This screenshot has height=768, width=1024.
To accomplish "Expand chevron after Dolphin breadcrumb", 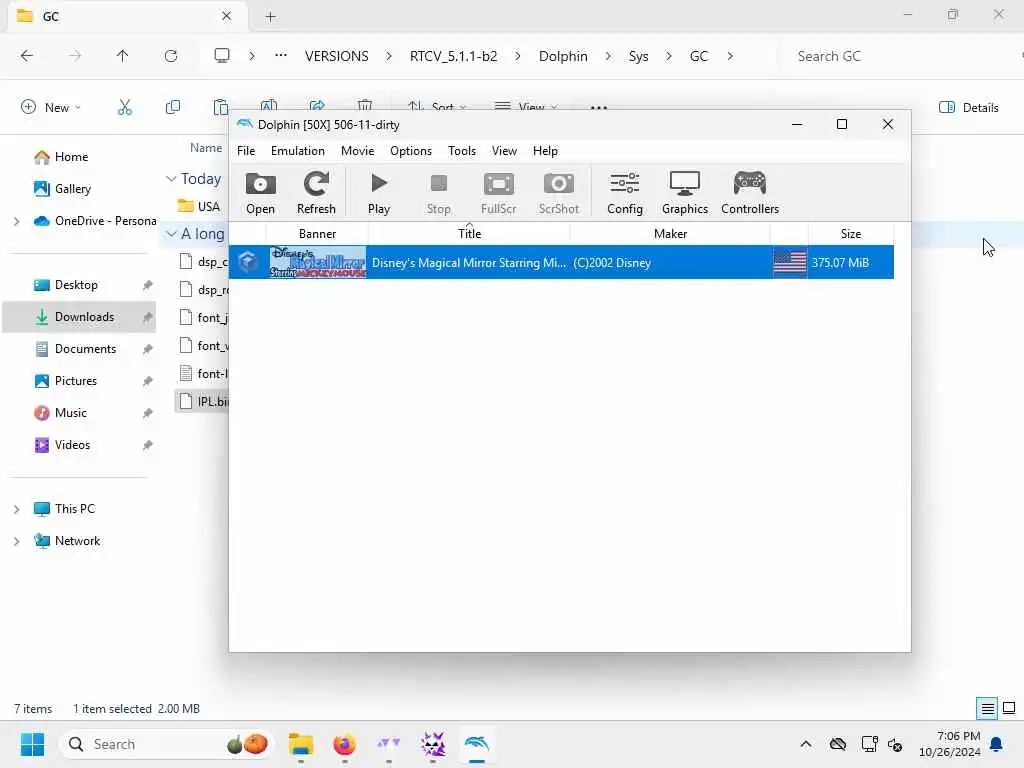I will [608, 56].
